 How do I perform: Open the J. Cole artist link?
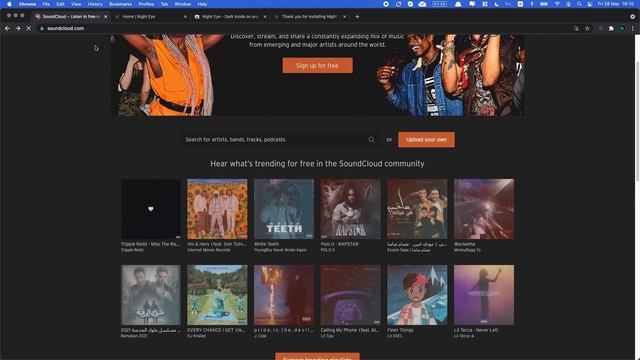point(260,336)
